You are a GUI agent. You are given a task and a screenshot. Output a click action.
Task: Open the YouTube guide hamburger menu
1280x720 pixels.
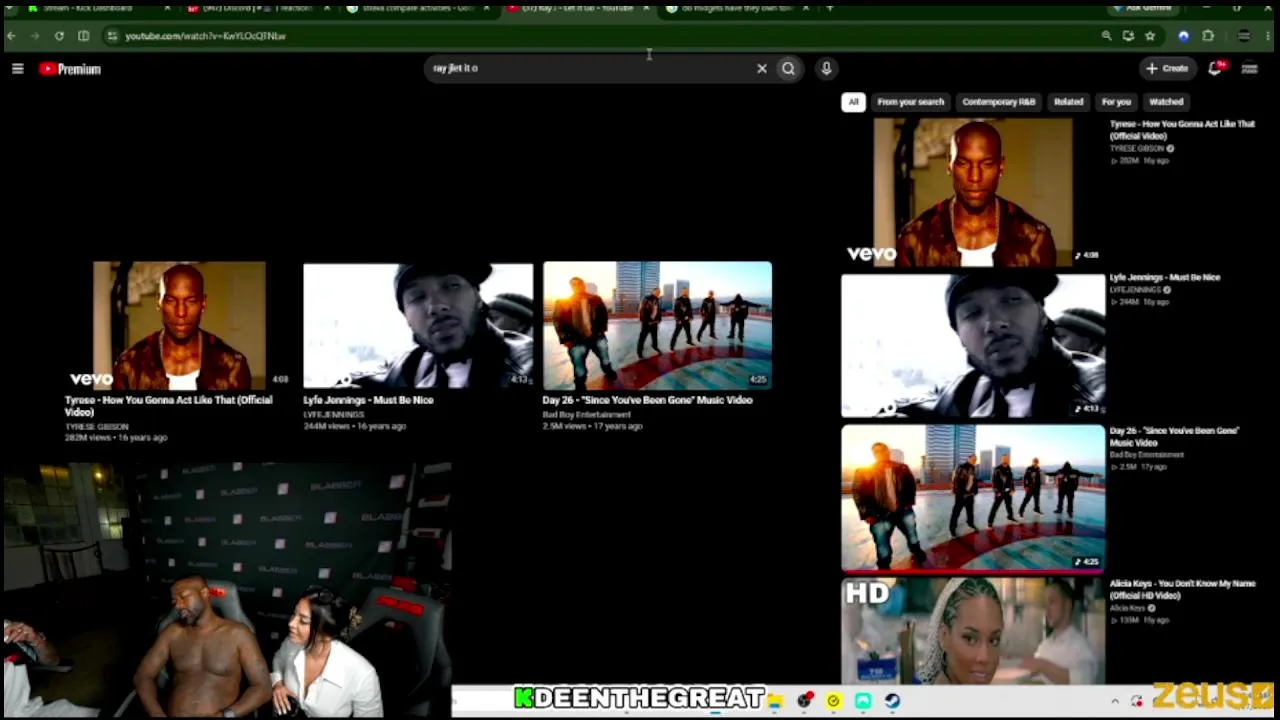tap(17, 69)
